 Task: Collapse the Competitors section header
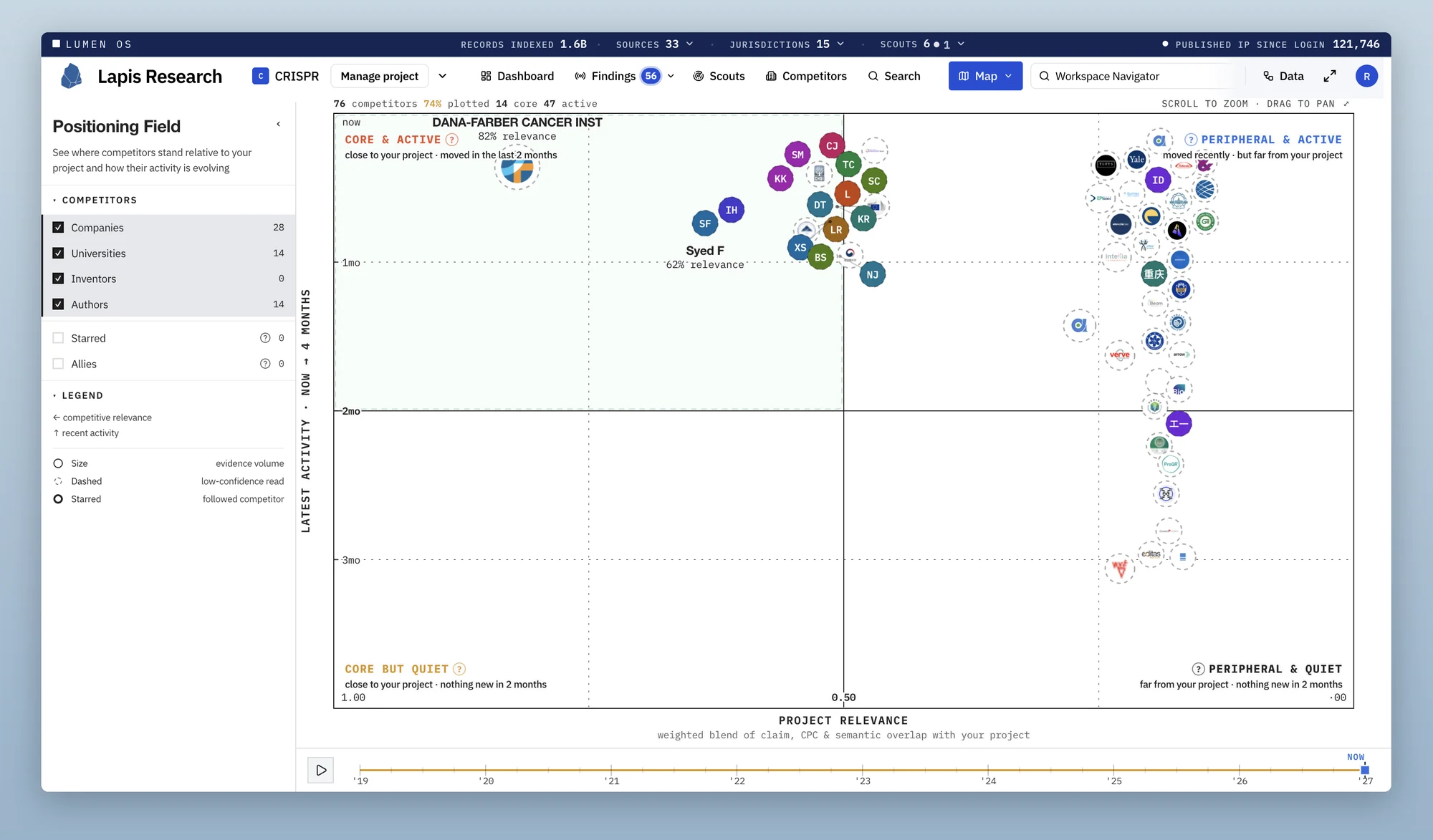[x=95, y=200]
